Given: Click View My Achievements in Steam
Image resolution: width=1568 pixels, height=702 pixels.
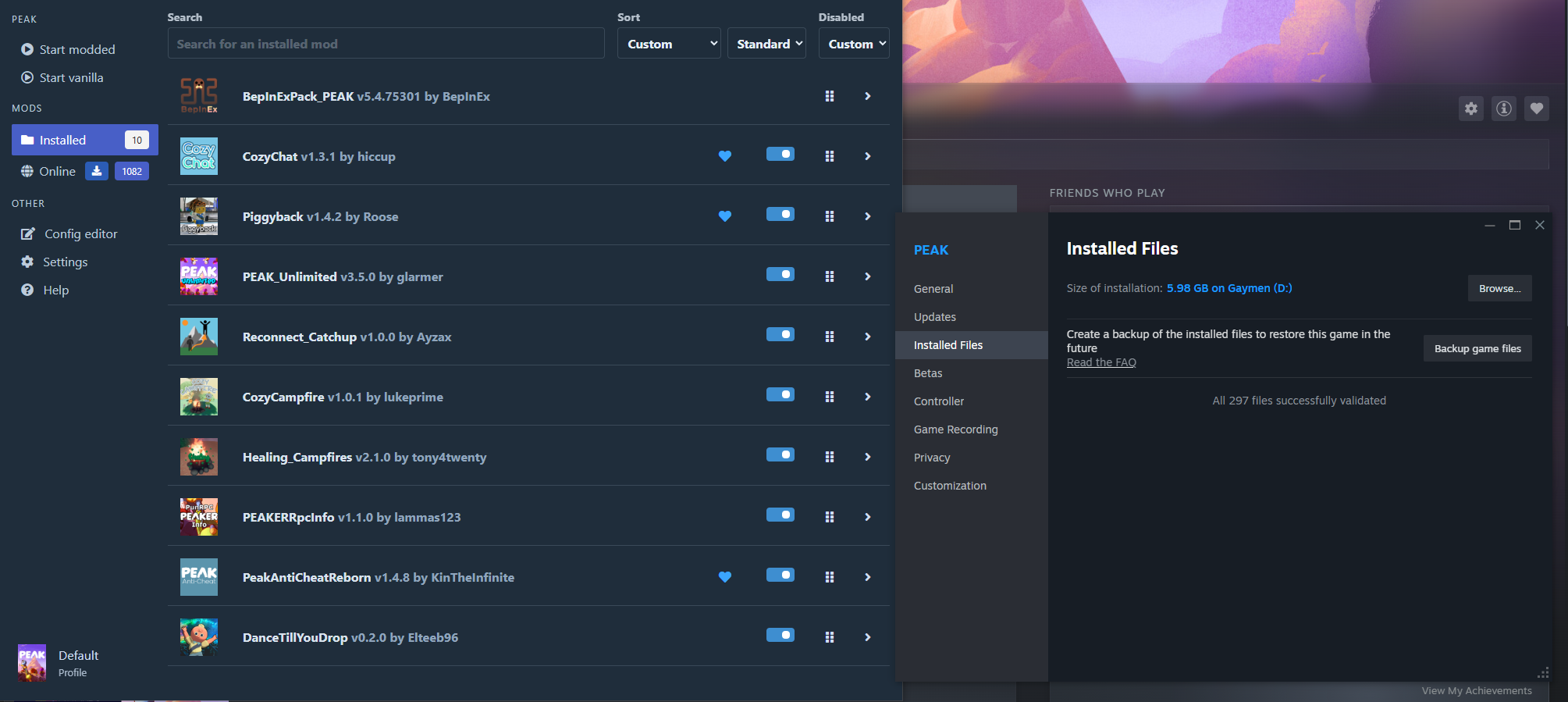Looking at the screenshot, I should tap(1477, 691).
